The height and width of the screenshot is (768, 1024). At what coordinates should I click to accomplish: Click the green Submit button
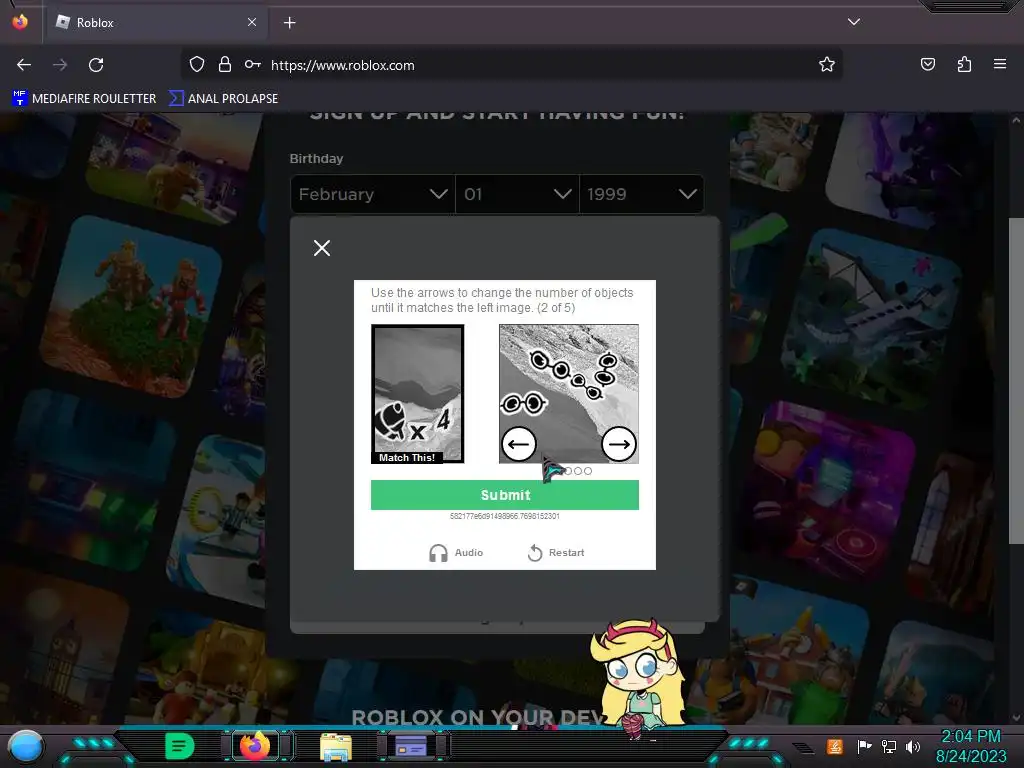coord(505,495)
